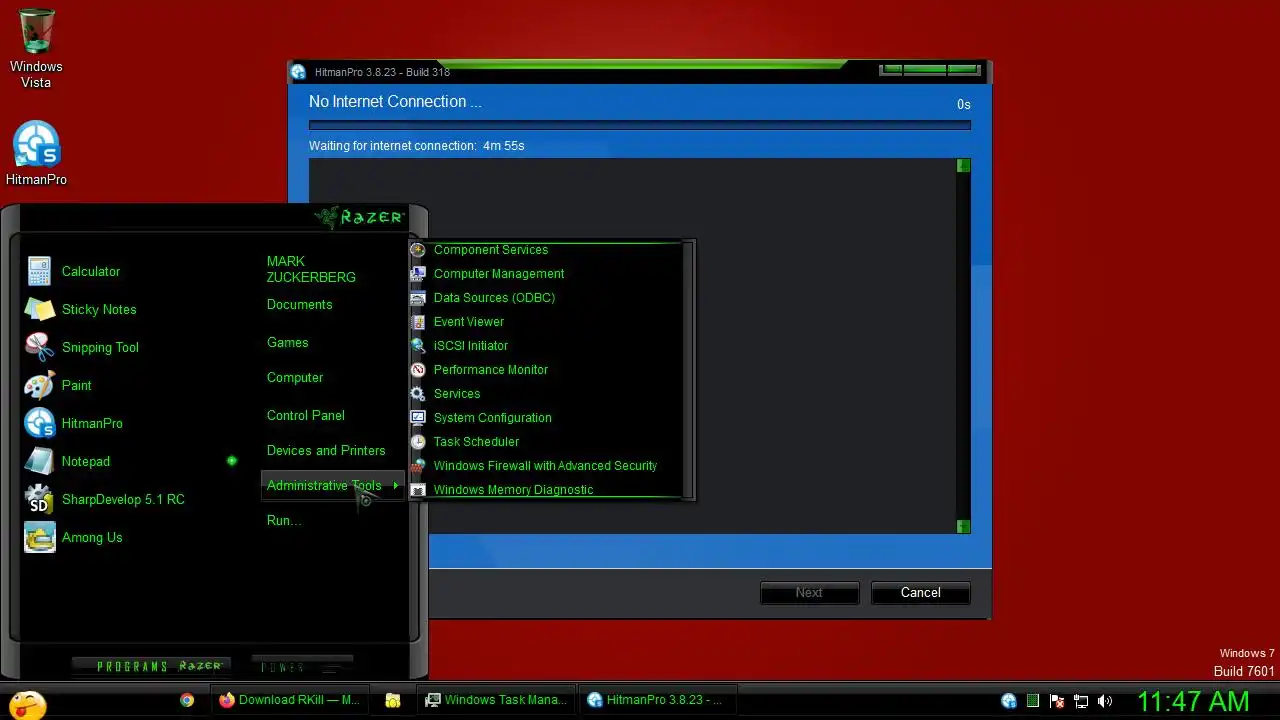
Task: Open Computer Management
Action: [x=498, y=273]
